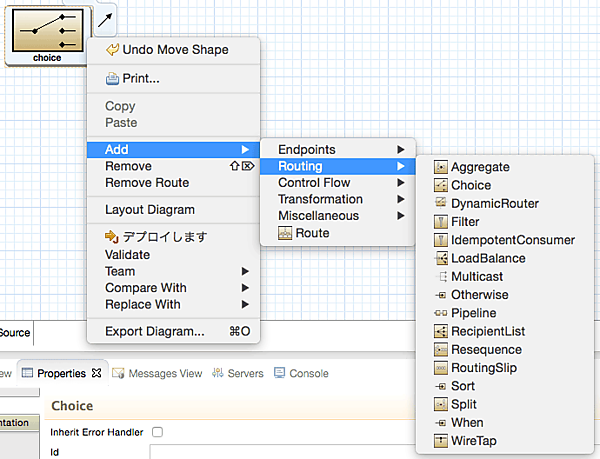
Task: Choose Layout Diagram from context menu
Action: (150, 210)
